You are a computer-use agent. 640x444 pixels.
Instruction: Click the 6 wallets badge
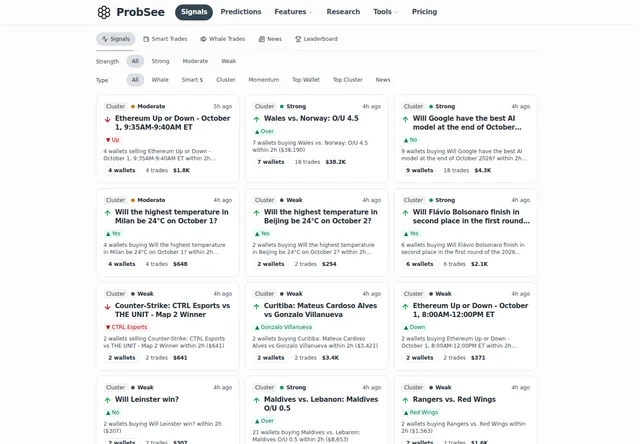click(420, 264)
